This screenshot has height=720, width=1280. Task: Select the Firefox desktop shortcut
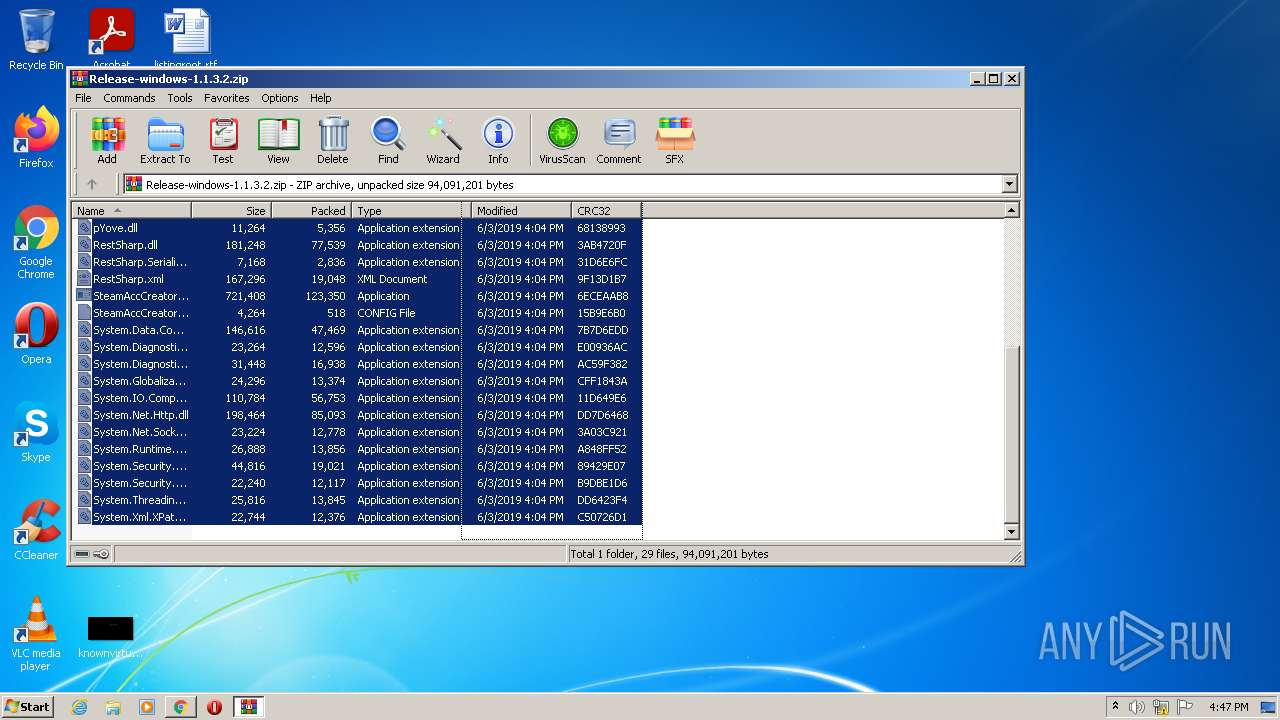pyautogui.click(x=36, y=137)
